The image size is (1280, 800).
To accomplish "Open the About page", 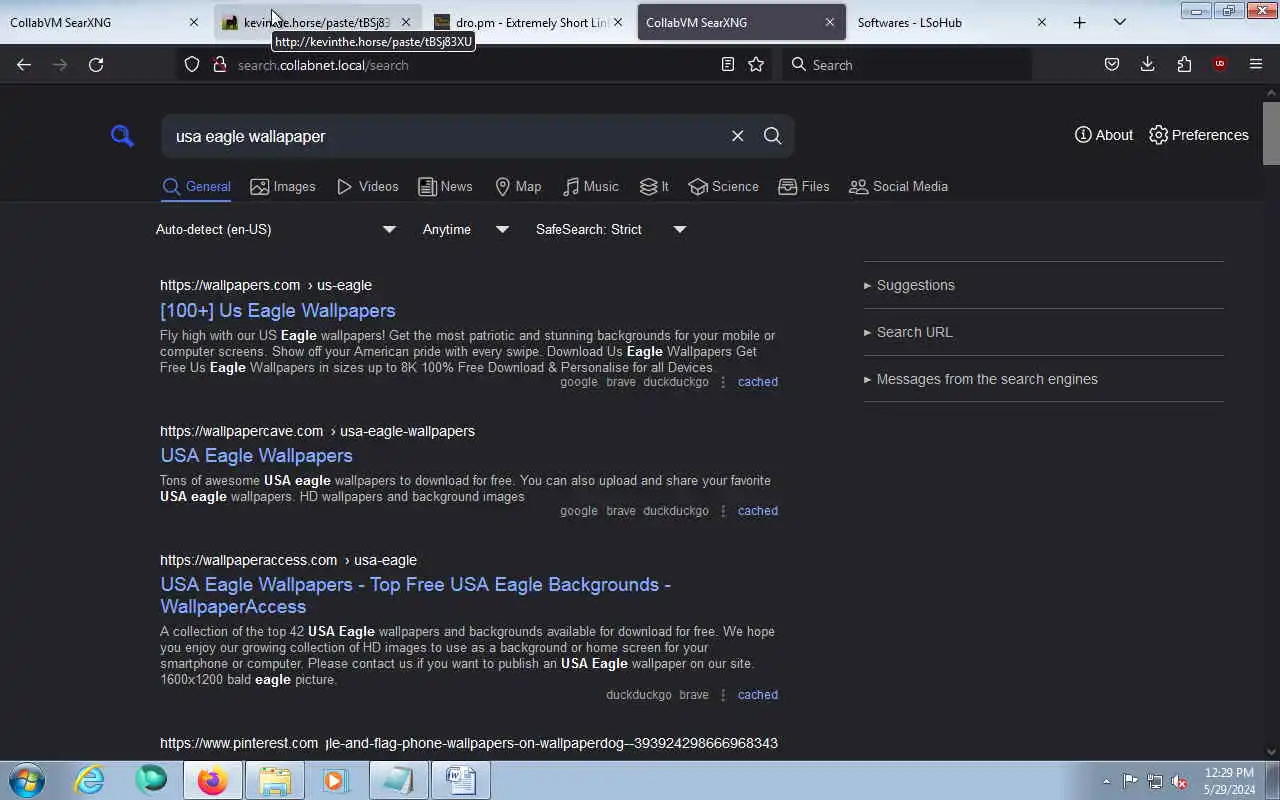I will [1104, 135].
